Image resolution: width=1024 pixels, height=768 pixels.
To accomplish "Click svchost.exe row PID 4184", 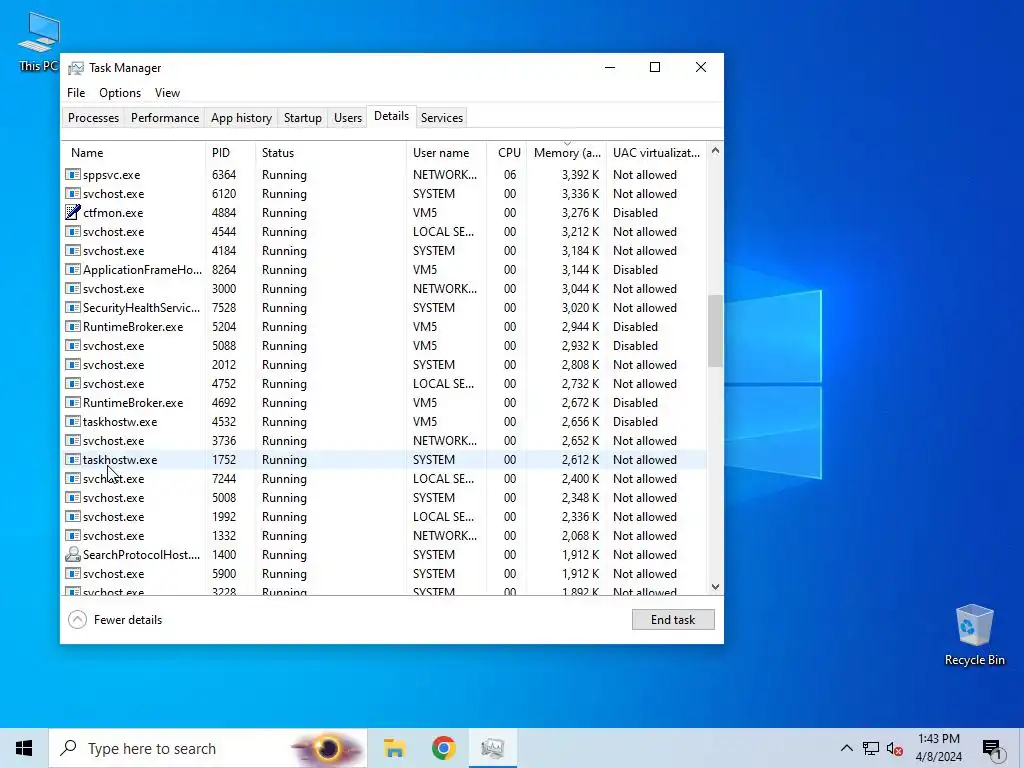I will 384,251.
